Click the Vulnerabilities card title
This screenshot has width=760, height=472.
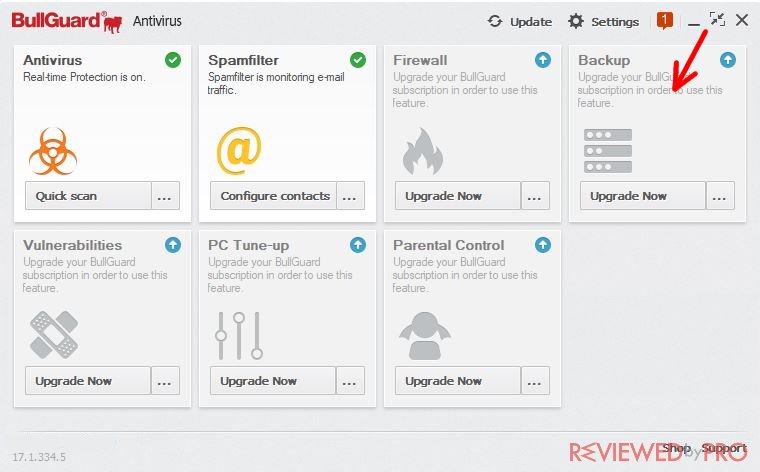73,245
